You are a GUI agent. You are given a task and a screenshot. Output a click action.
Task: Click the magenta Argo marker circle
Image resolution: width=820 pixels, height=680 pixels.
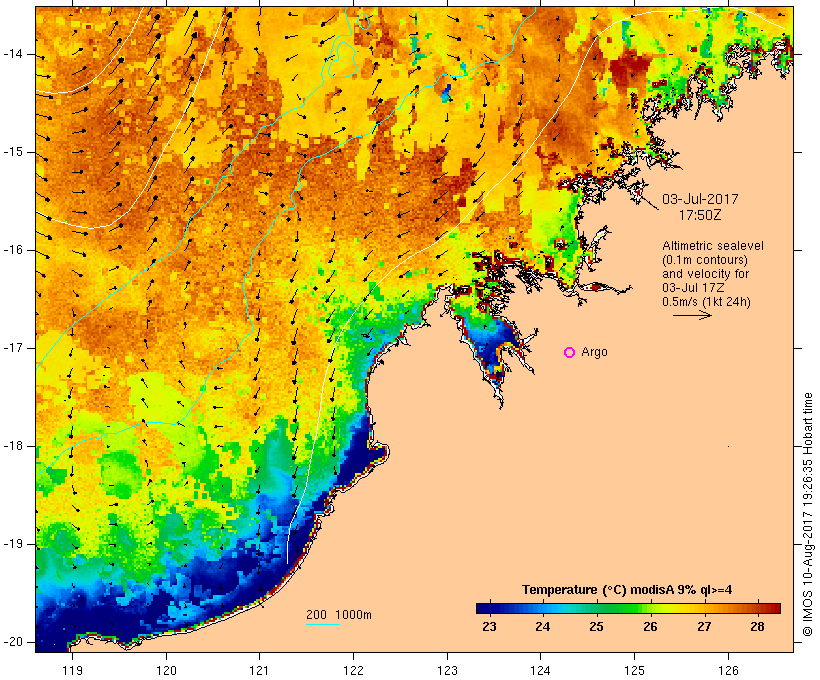(x=570, y=353)
